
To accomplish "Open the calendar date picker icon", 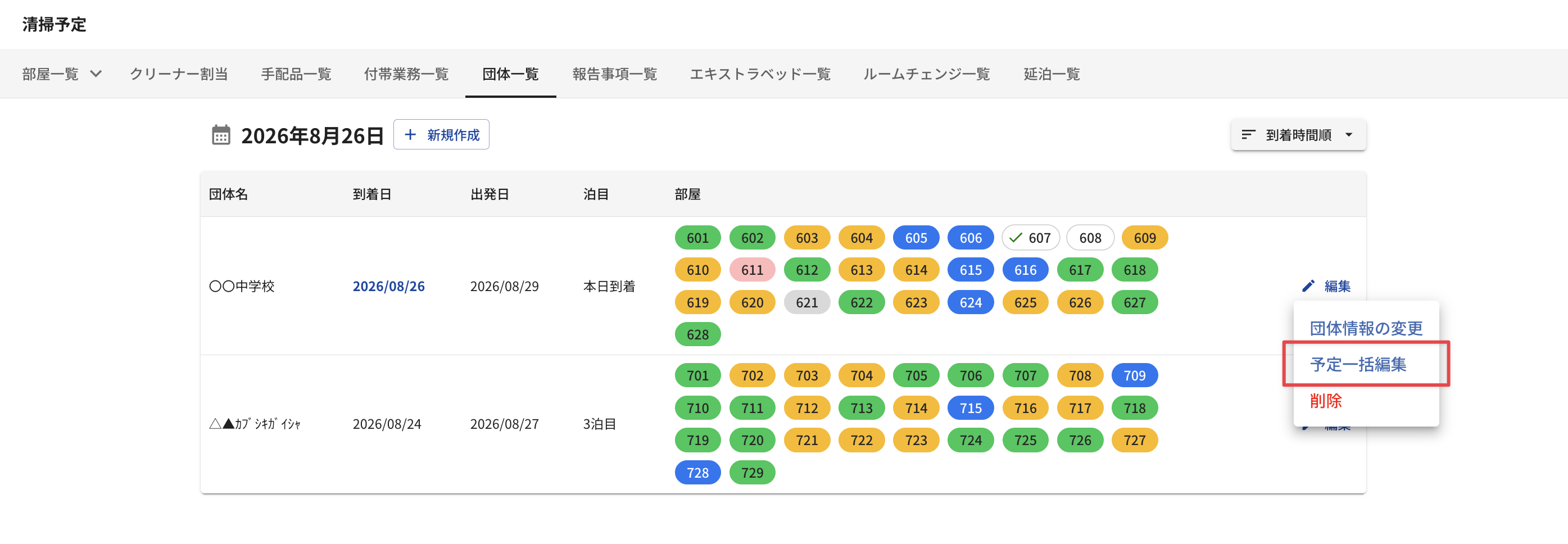I will tap(220, 135).
